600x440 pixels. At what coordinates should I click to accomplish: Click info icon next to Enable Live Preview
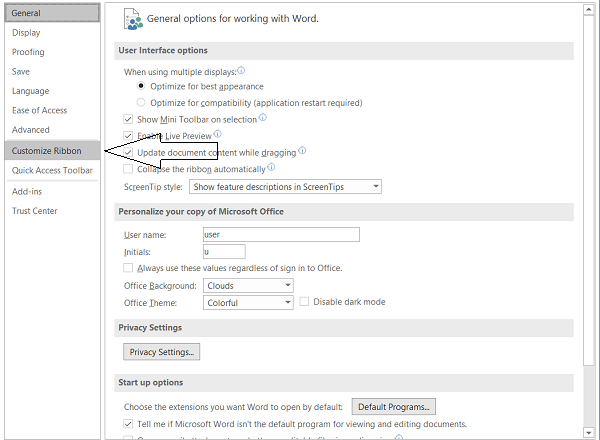click(x=217, y=134)
